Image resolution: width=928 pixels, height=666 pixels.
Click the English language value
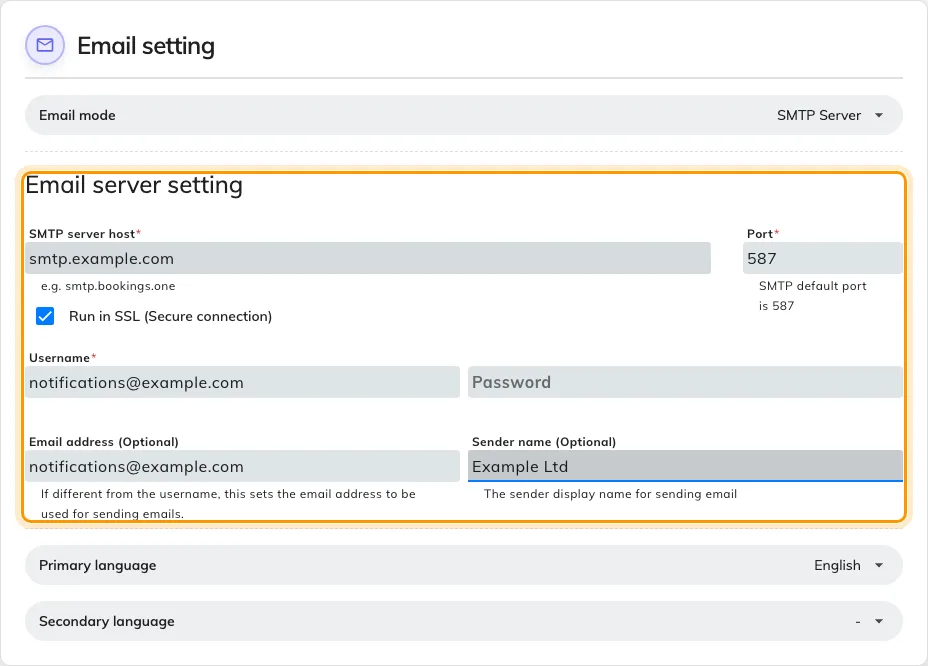pyautogui.click(x=837, y=565)
